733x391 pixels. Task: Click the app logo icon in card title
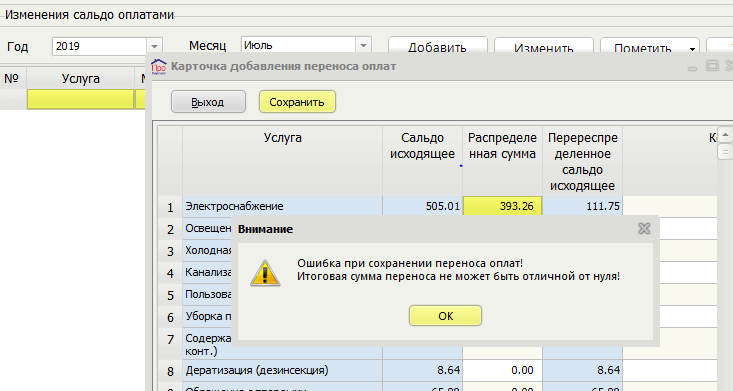coord(159,66)
